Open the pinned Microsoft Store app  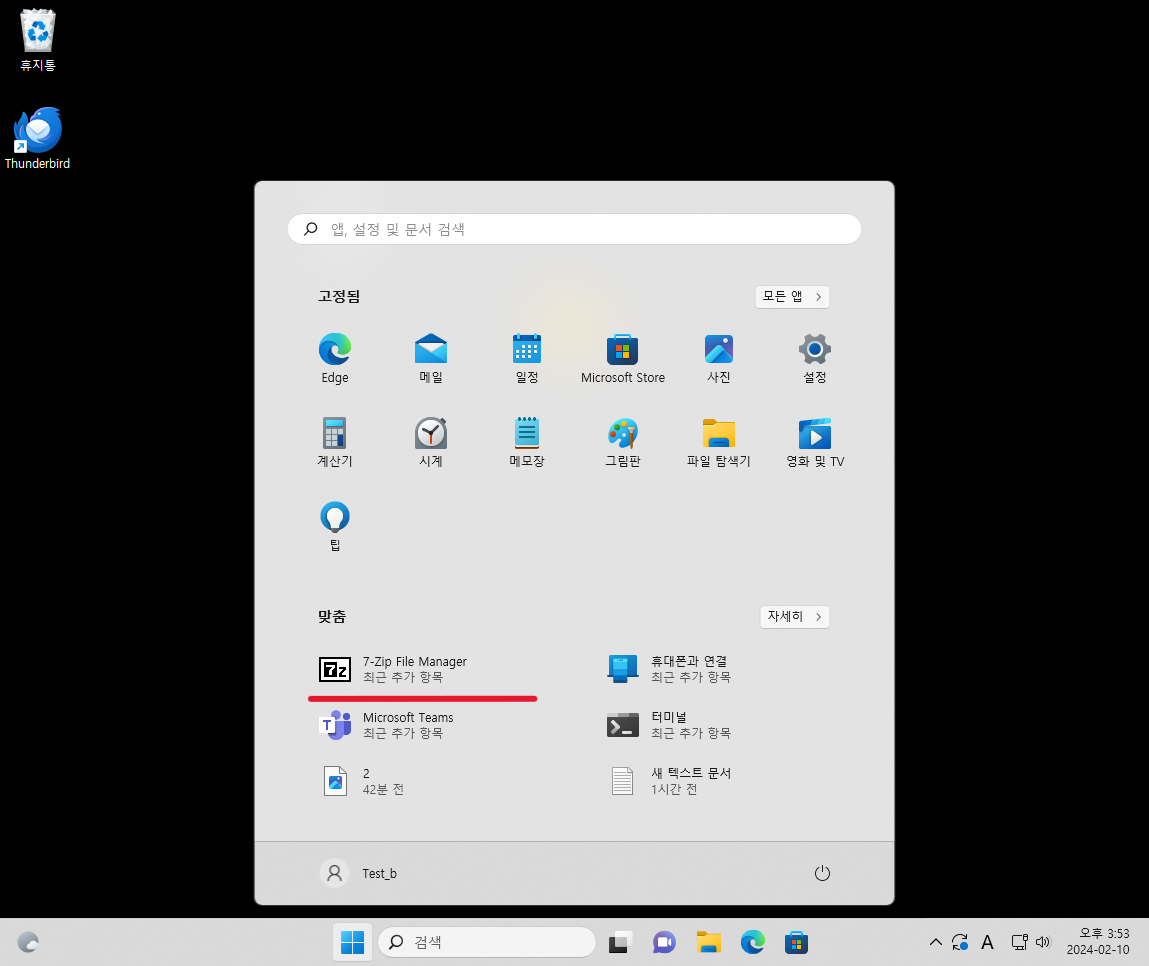coord(623,358)
